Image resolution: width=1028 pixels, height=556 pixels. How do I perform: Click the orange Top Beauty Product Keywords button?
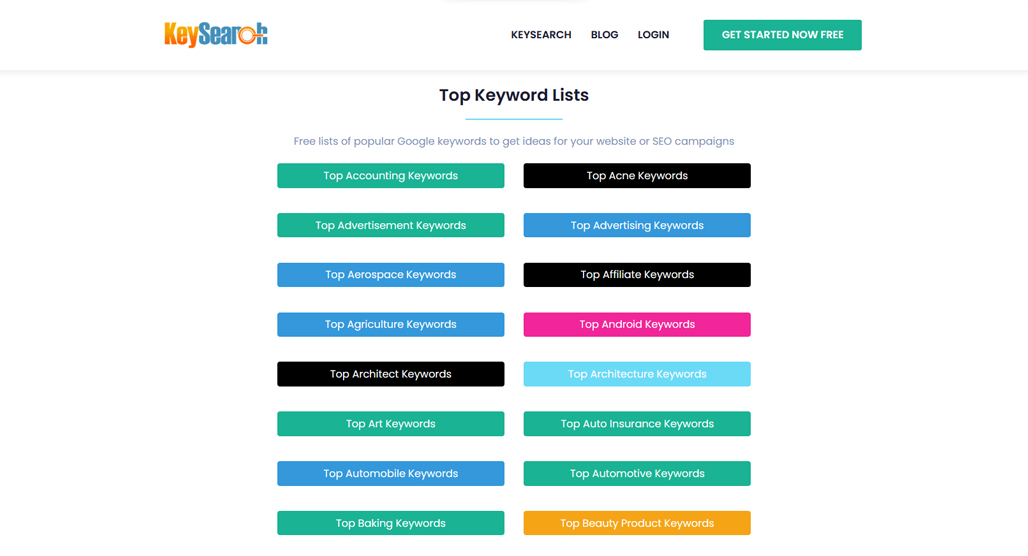[x=637, y=523]
